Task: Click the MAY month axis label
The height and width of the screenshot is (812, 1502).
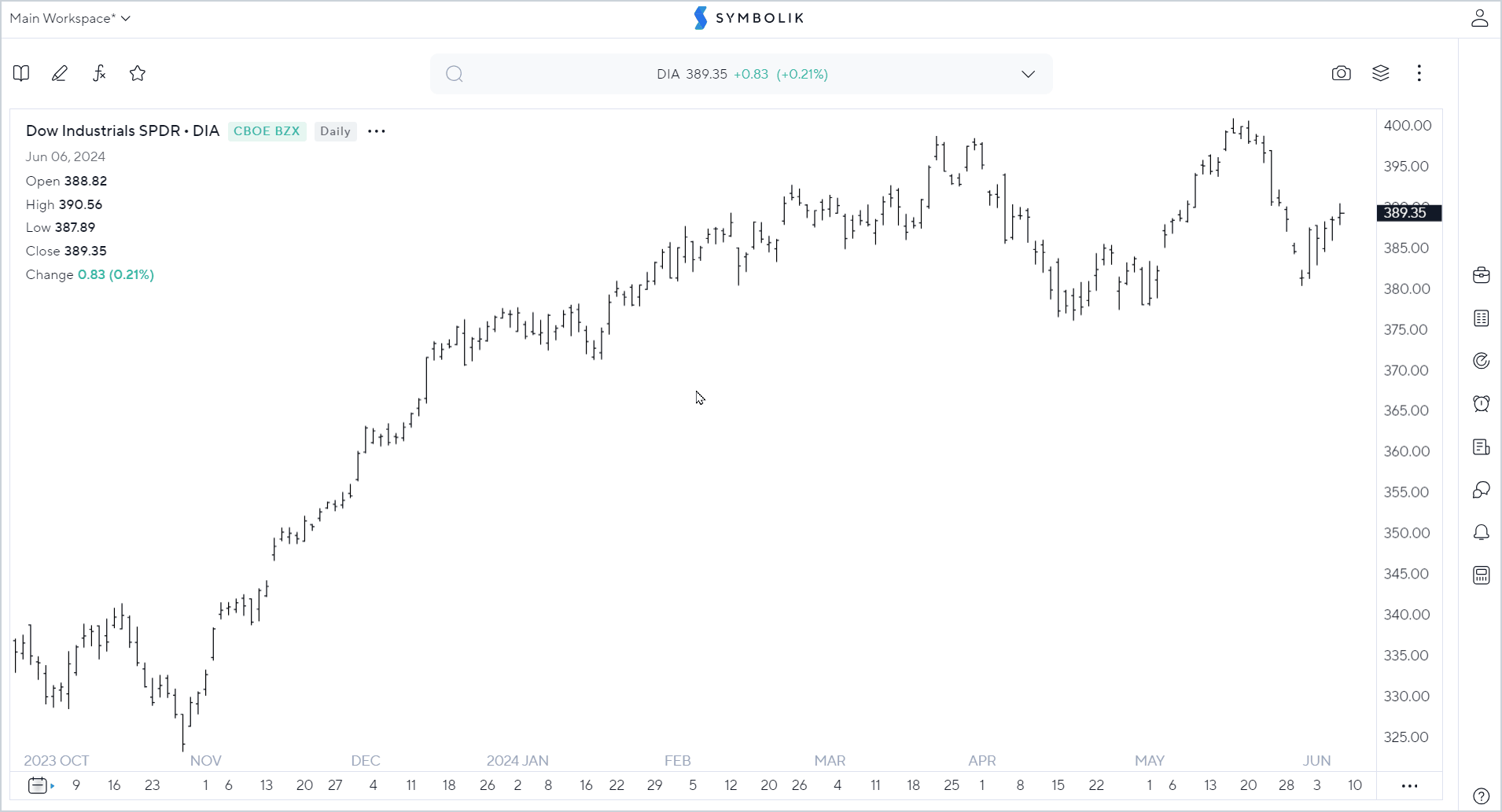Action: pos(1150,761)
